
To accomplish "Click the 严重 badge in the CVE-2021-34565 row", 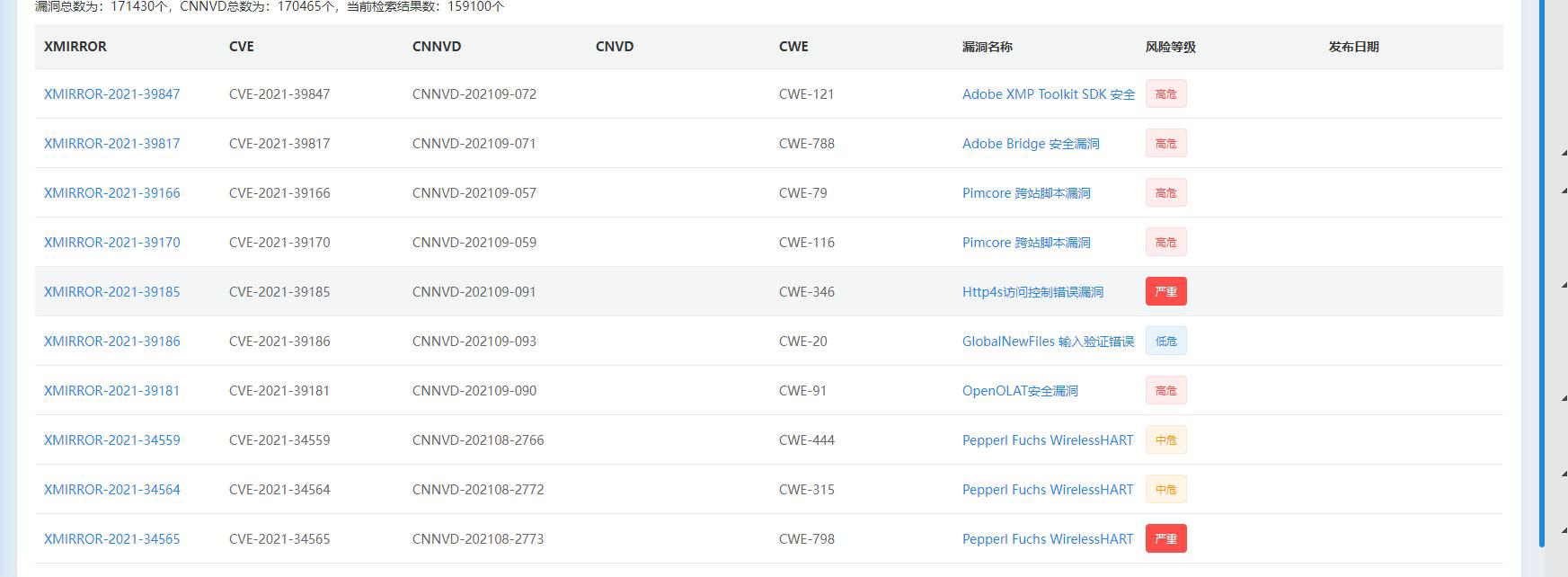I will 1166,538.
